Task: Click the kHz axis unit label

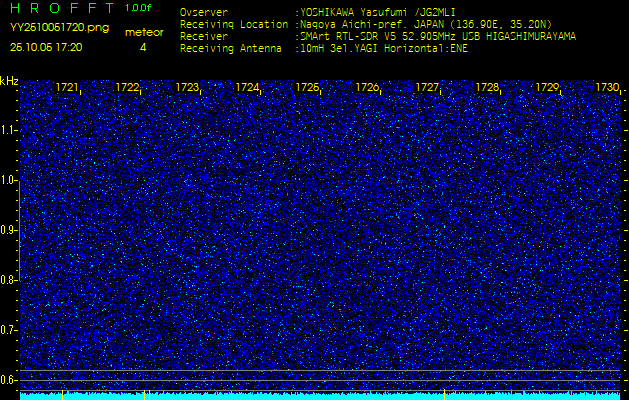Action: click(x=9, y=81)
